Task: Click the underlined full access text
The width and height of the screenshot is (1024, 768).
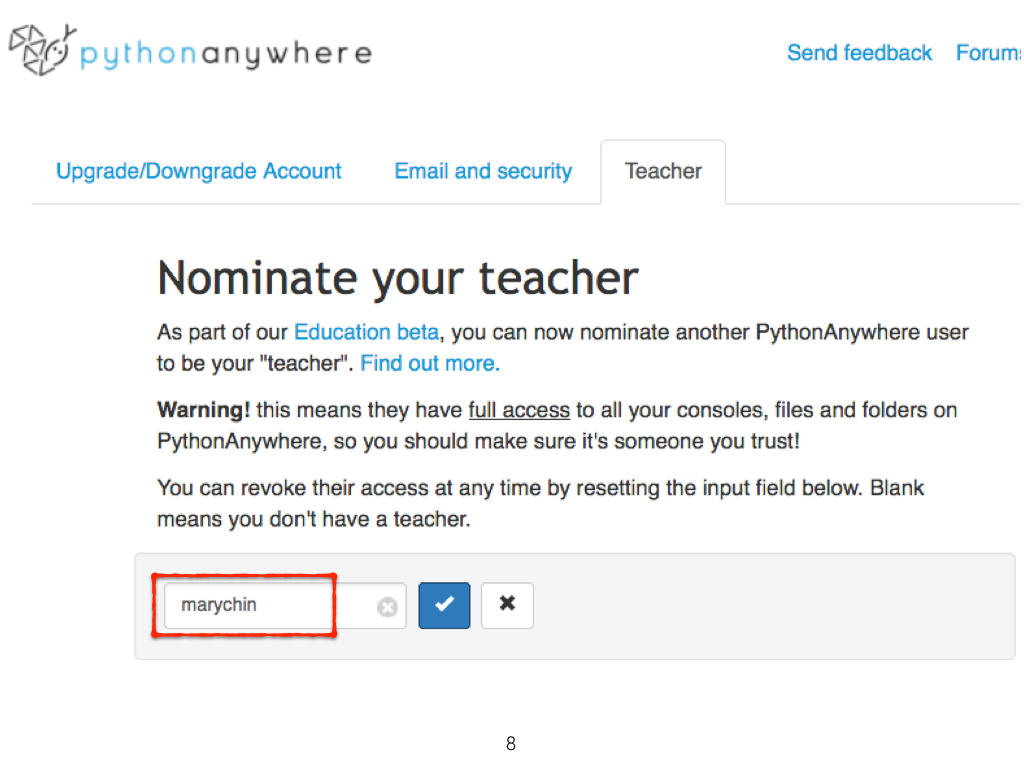Action: (x=519, y=410)
